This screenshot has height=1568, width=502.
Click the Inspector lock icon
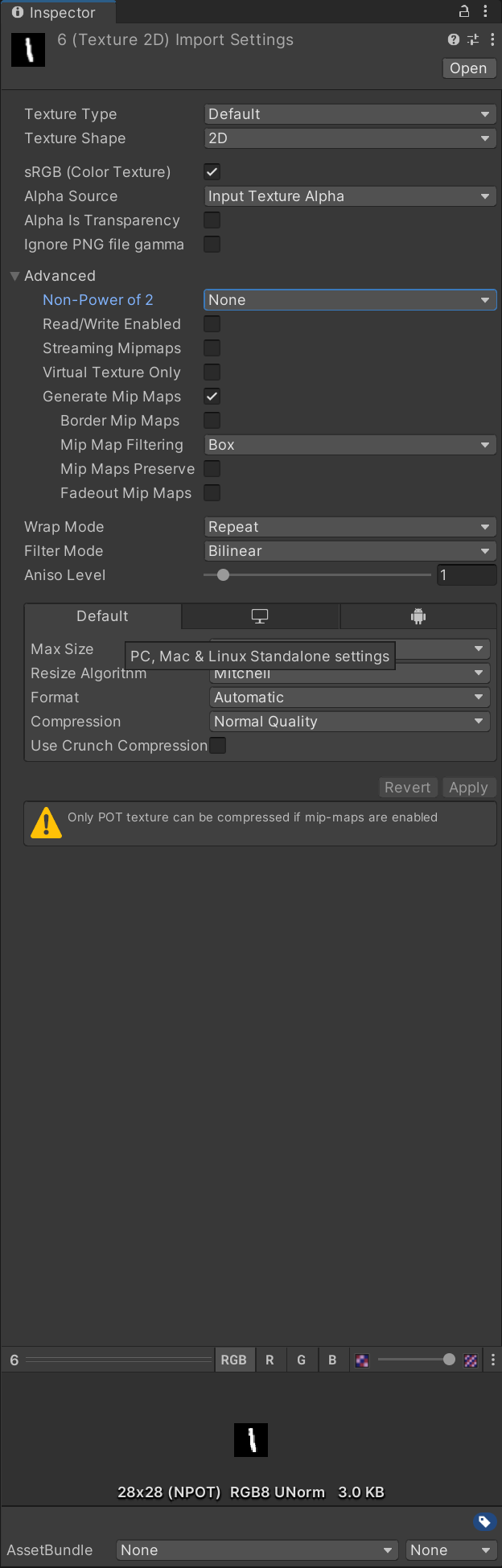[x=463, y=11]
